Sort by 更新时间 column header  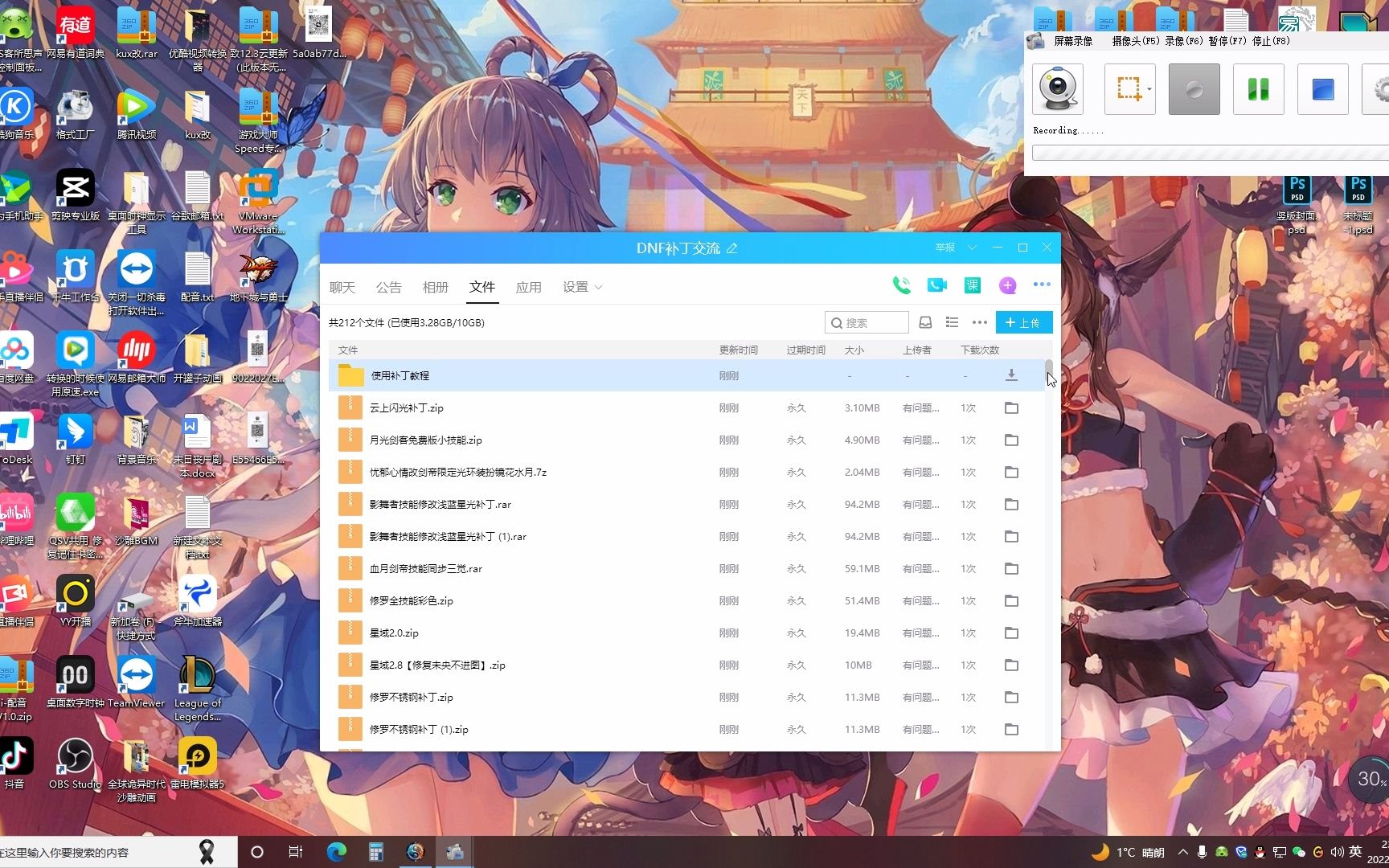click(739, 350)
